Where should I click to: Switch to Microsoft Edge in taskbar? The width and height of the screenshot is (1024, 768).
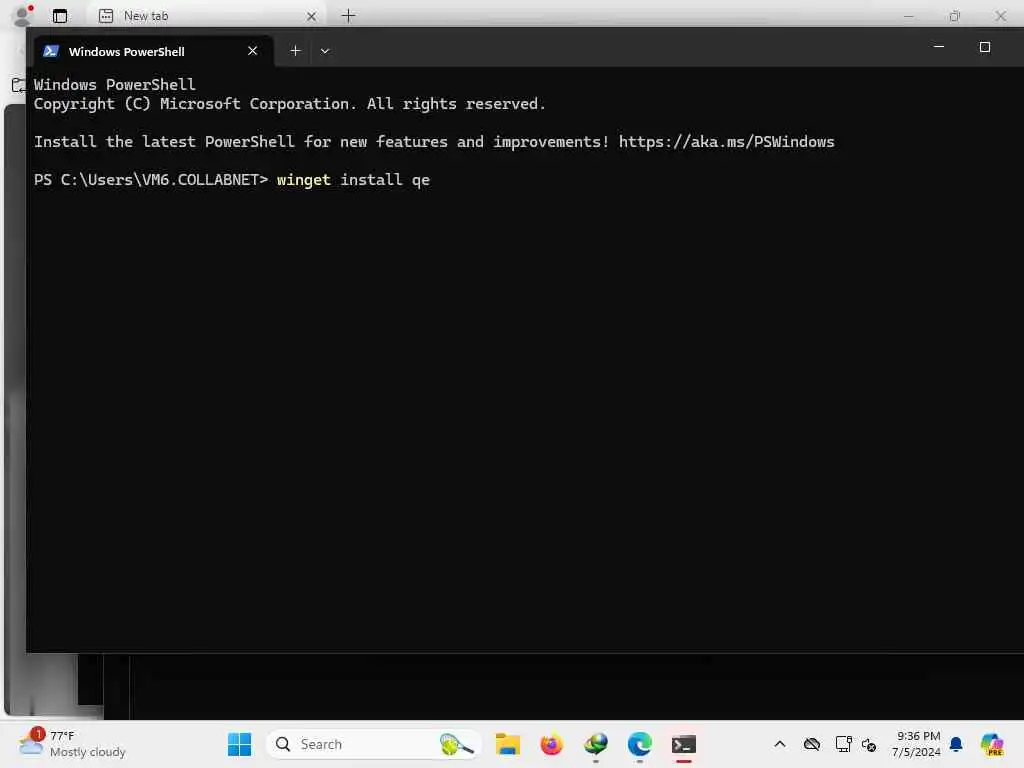click(x=640, y=744)
